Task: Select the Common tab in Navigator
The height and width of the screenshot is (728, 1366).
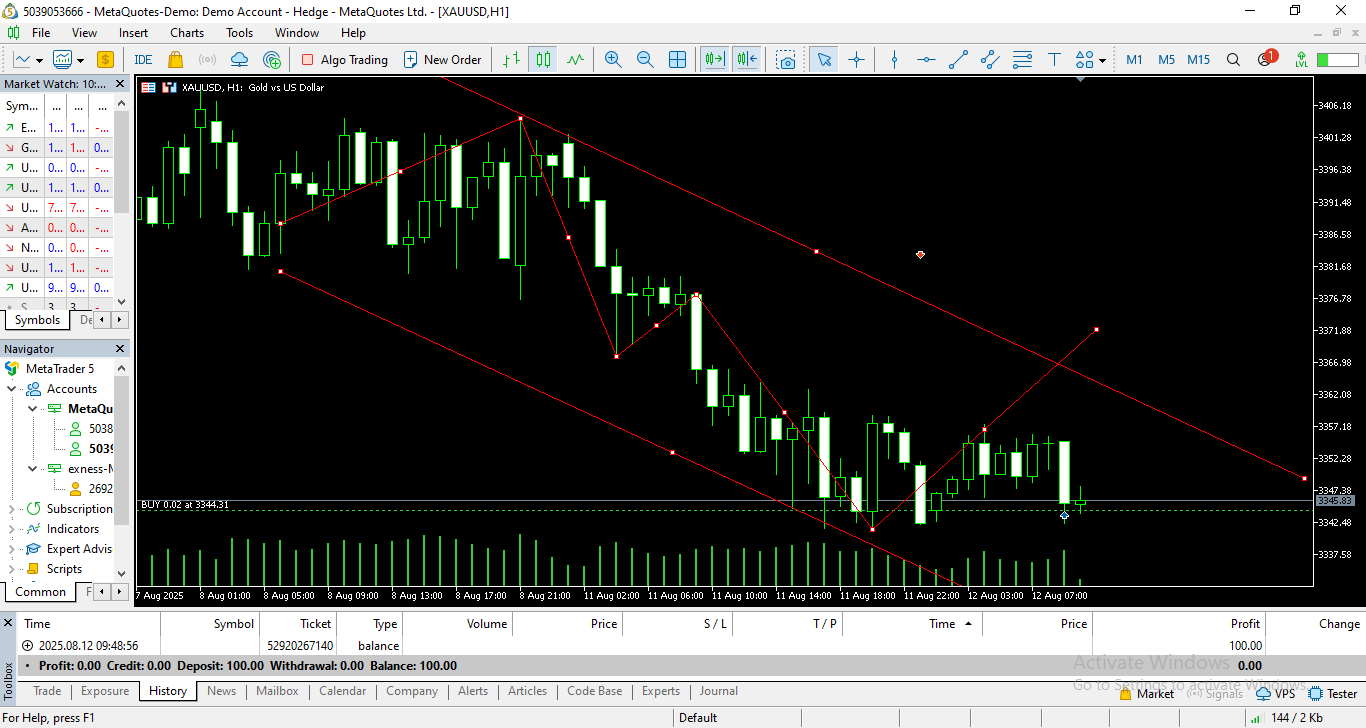Action: click(40, 592)
